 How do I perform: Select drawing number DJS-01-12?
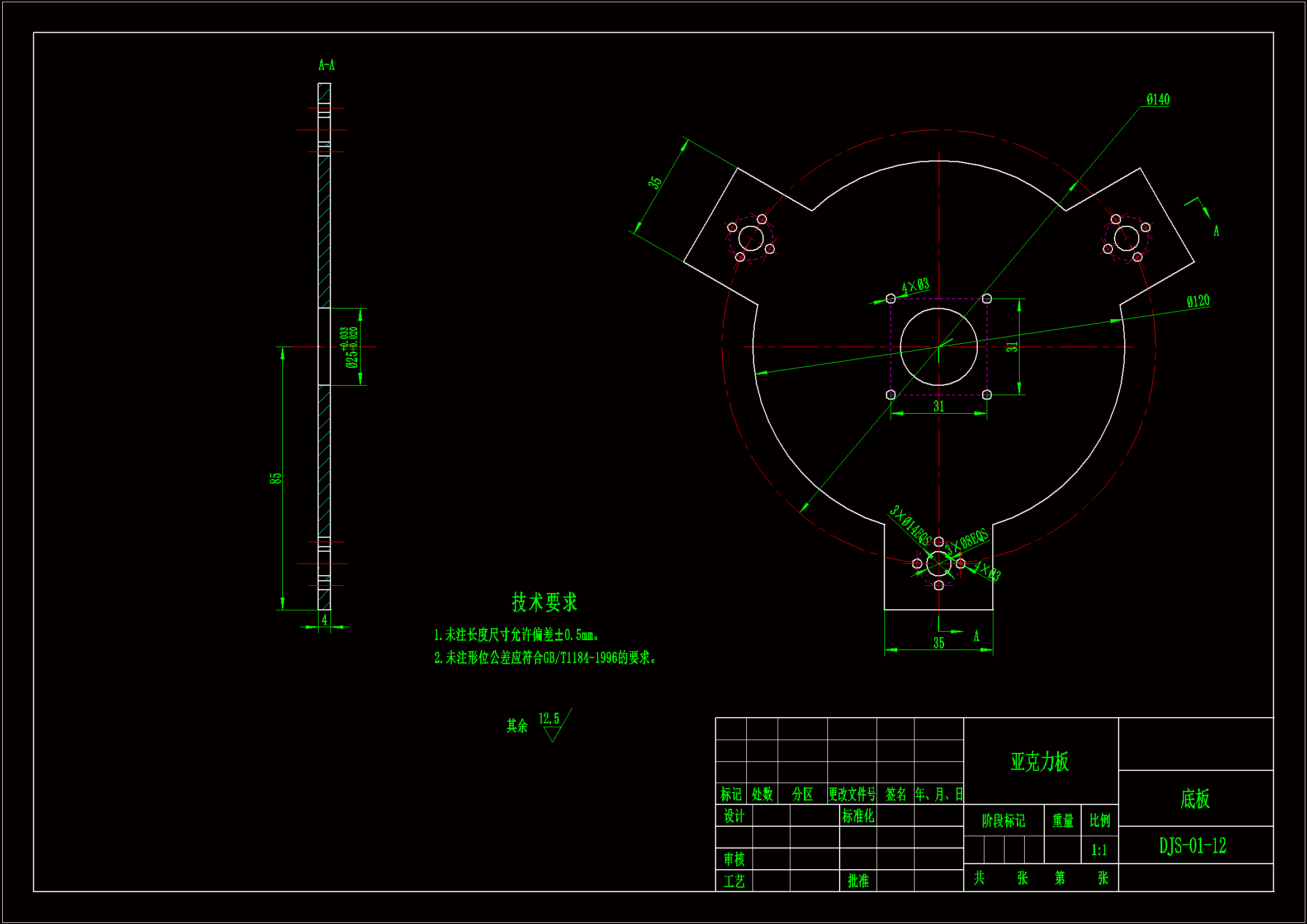[1192, 846]
